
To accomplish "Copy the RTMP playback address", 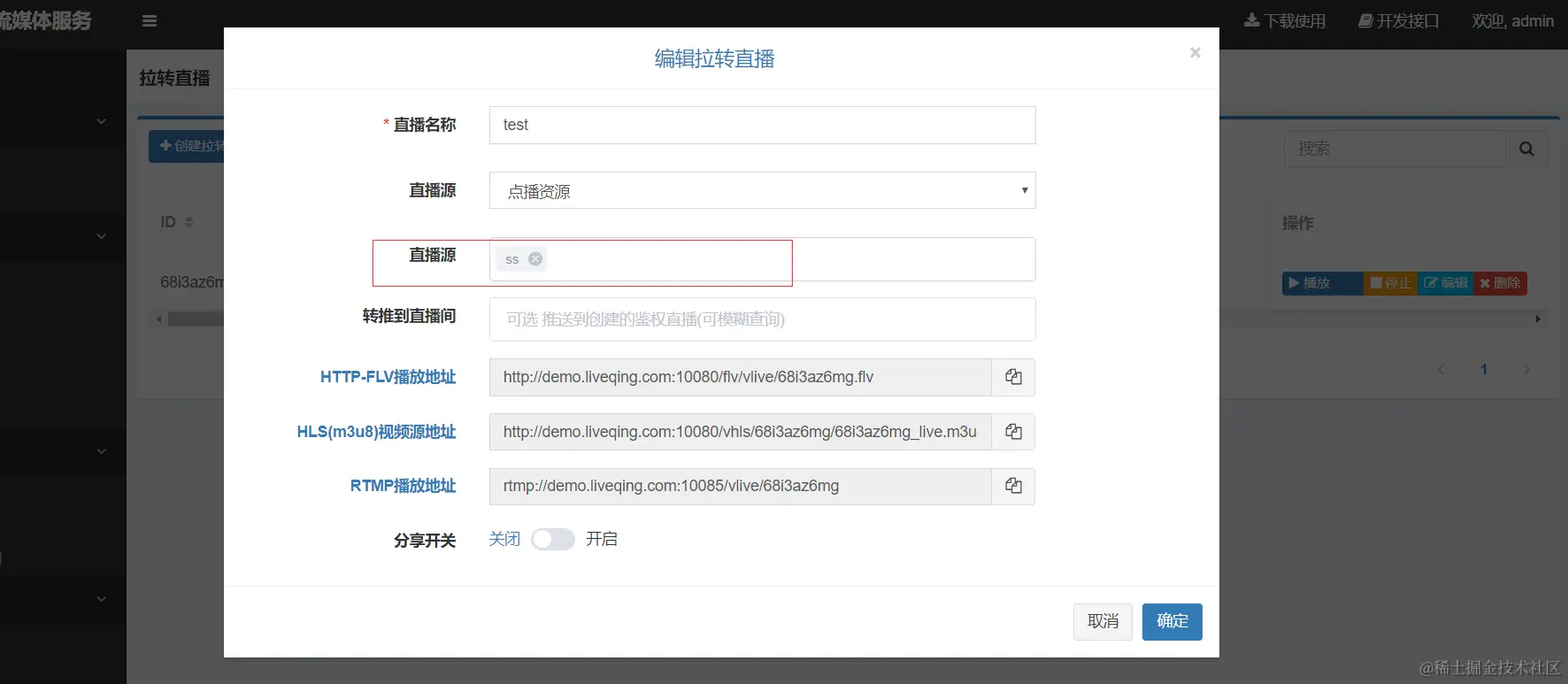I will click(x=1013, y=486).
